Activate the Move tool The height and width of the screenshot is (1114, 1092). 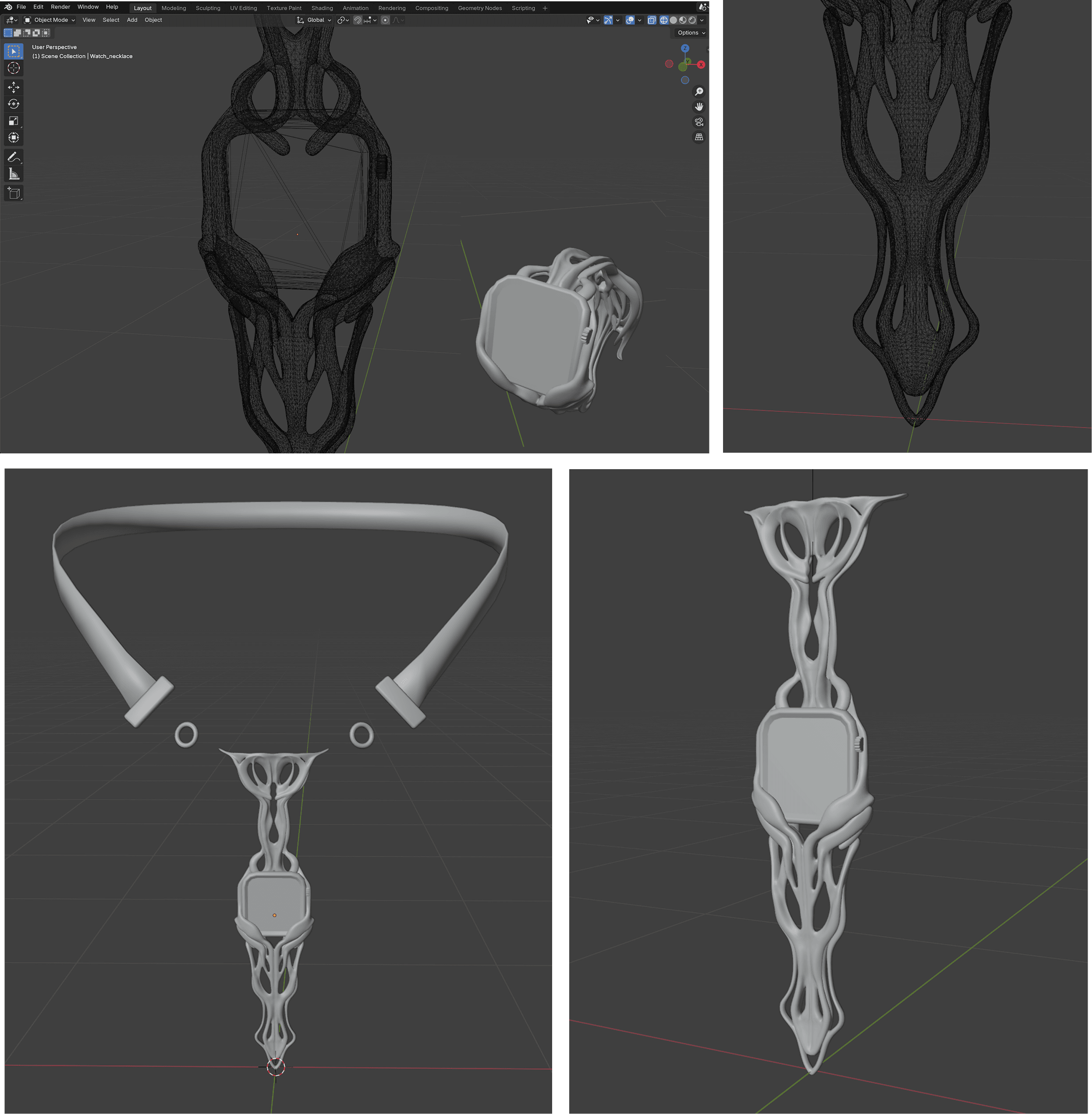click(x=14, y=87)
